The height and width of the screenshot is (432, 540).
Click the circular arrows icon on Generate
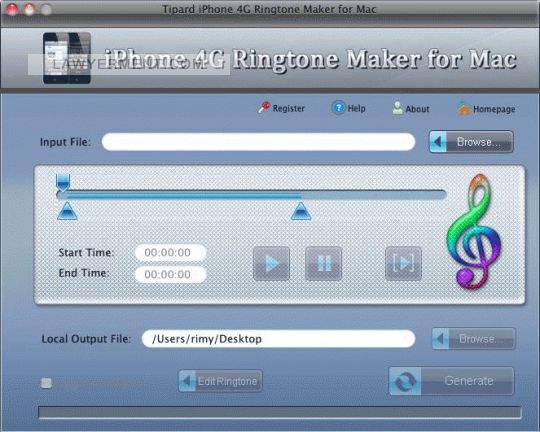point(405,381)
